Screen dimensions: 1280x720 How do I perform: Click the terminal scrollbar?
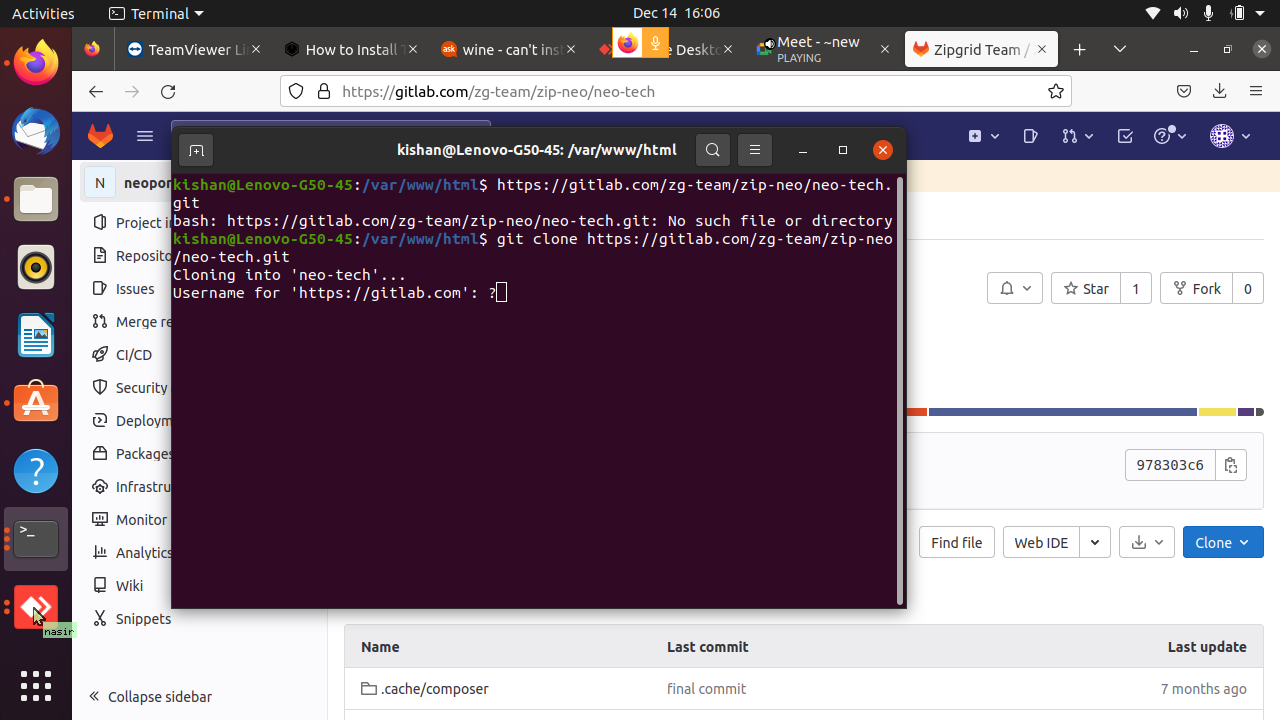click(x=900, y=390)
